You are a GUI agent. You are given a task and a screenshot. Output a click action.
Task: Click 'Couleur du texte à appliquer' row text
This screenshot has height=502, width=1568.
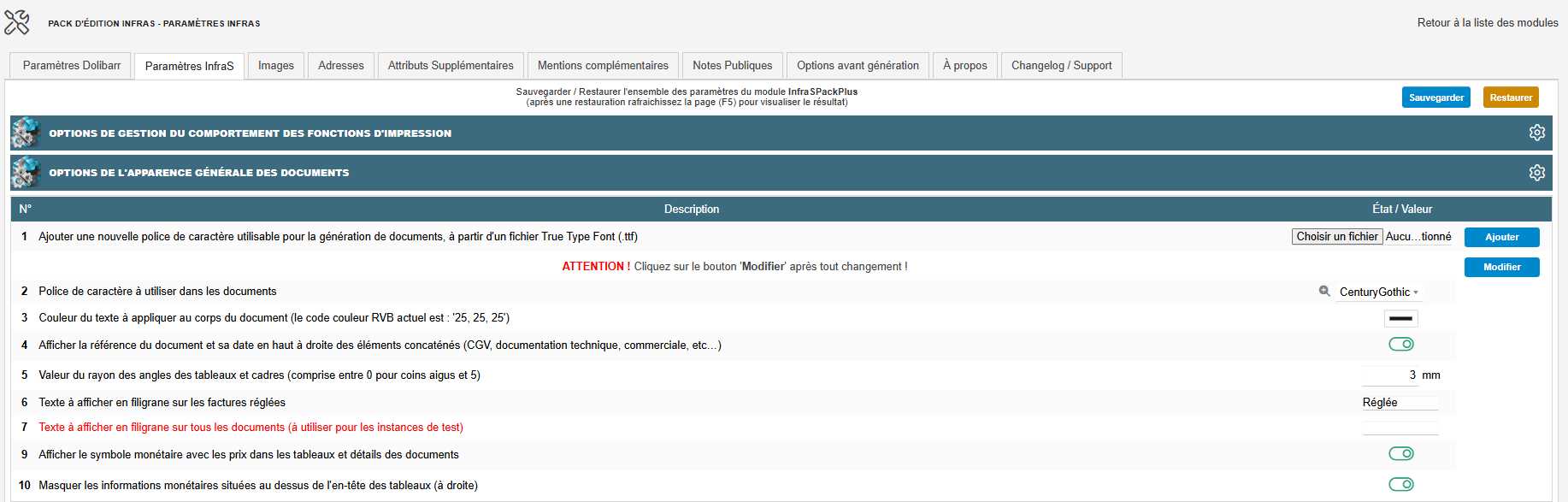point(274,317)
